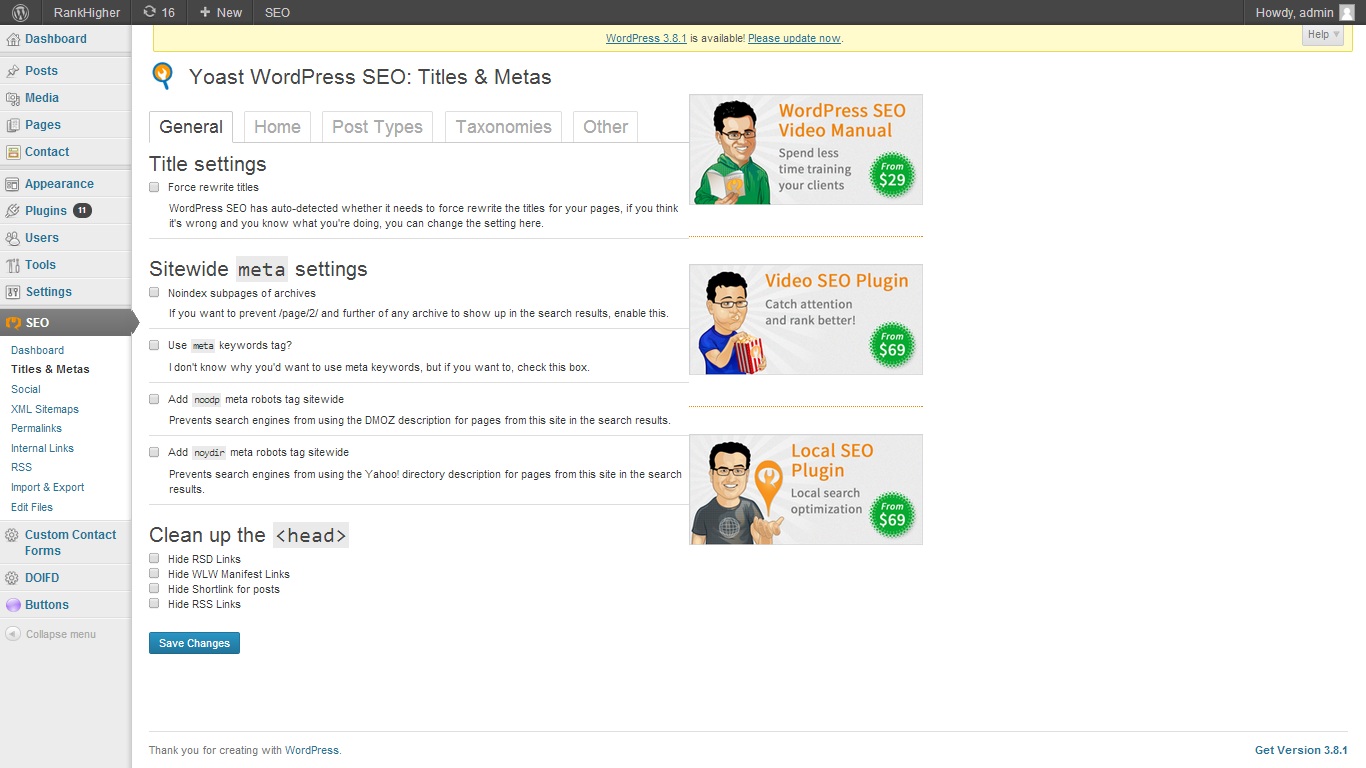1366x768 pixels.
Task: Open Social submenu item
Action: click(x=26, y=389)
